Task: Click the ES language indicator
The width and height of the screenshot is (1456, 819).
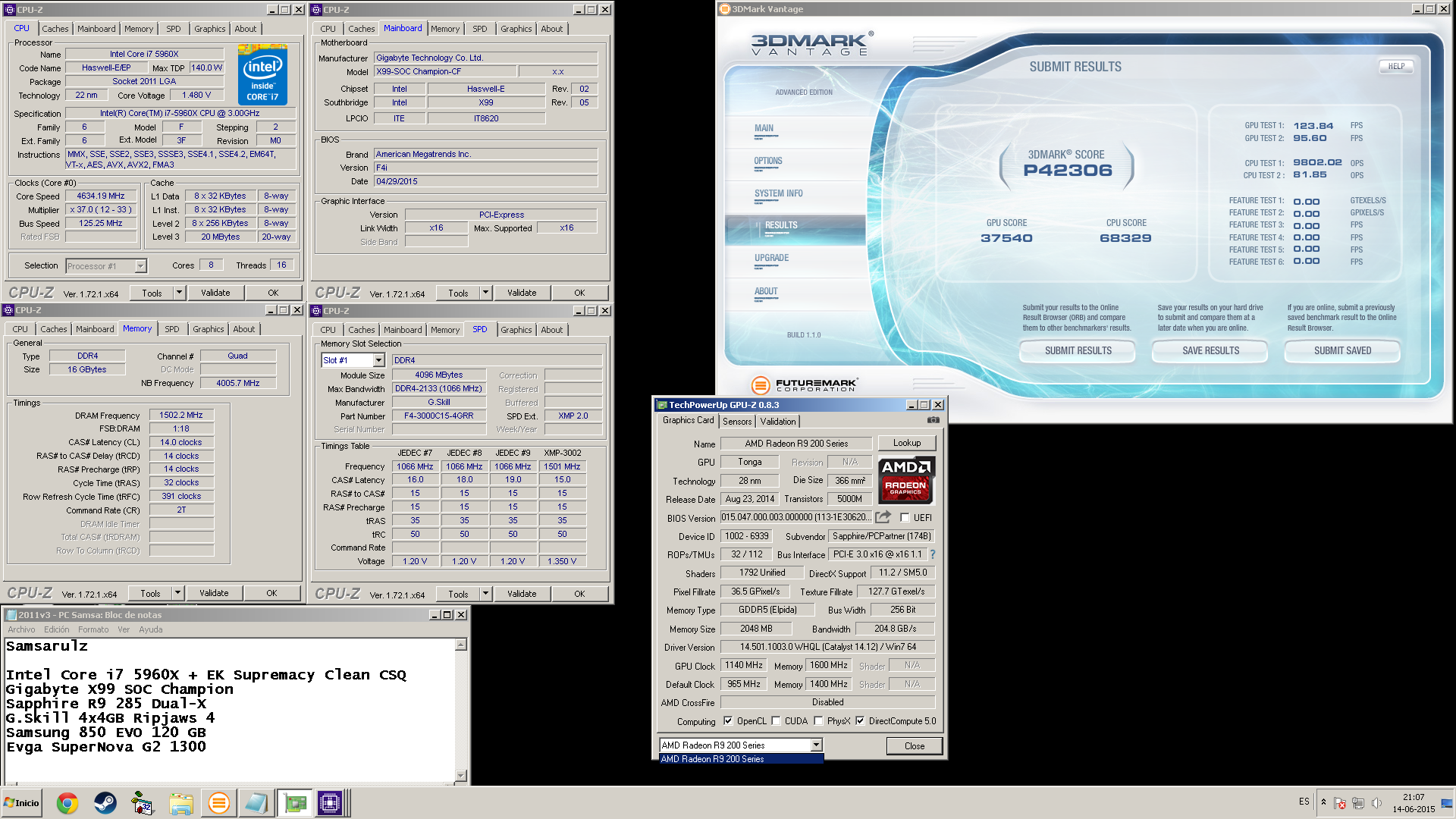Action: (x=1304, y=802)
